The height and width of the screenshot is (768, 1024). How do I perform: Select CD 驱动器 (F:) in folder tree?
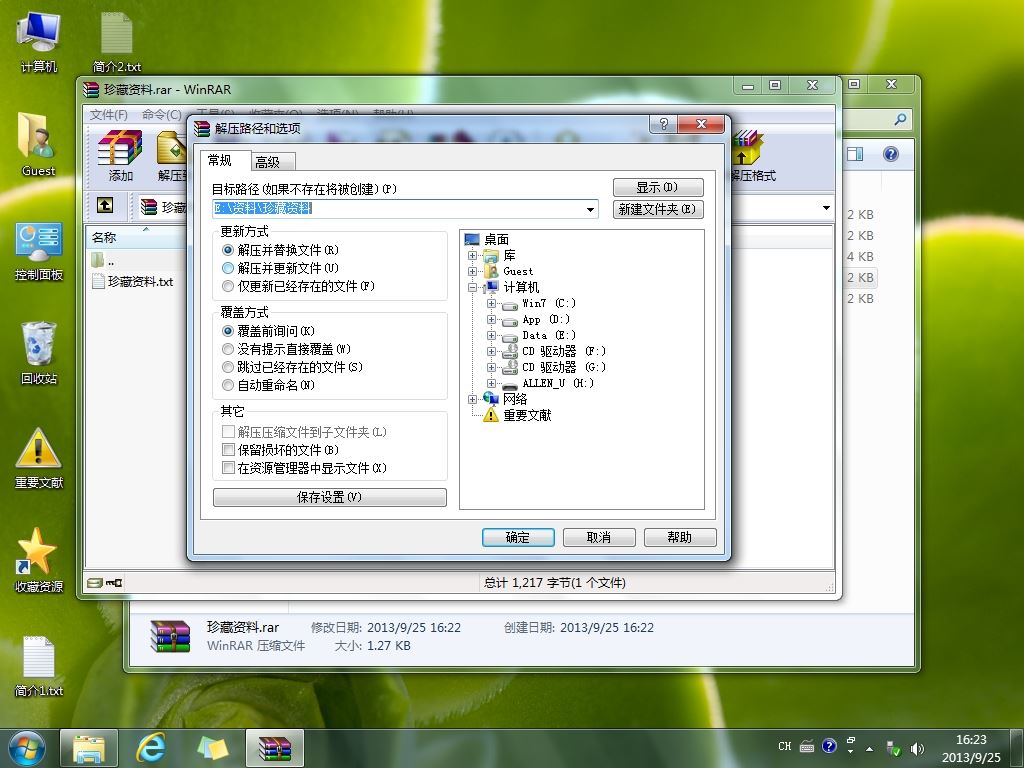[x=564, y=351]
